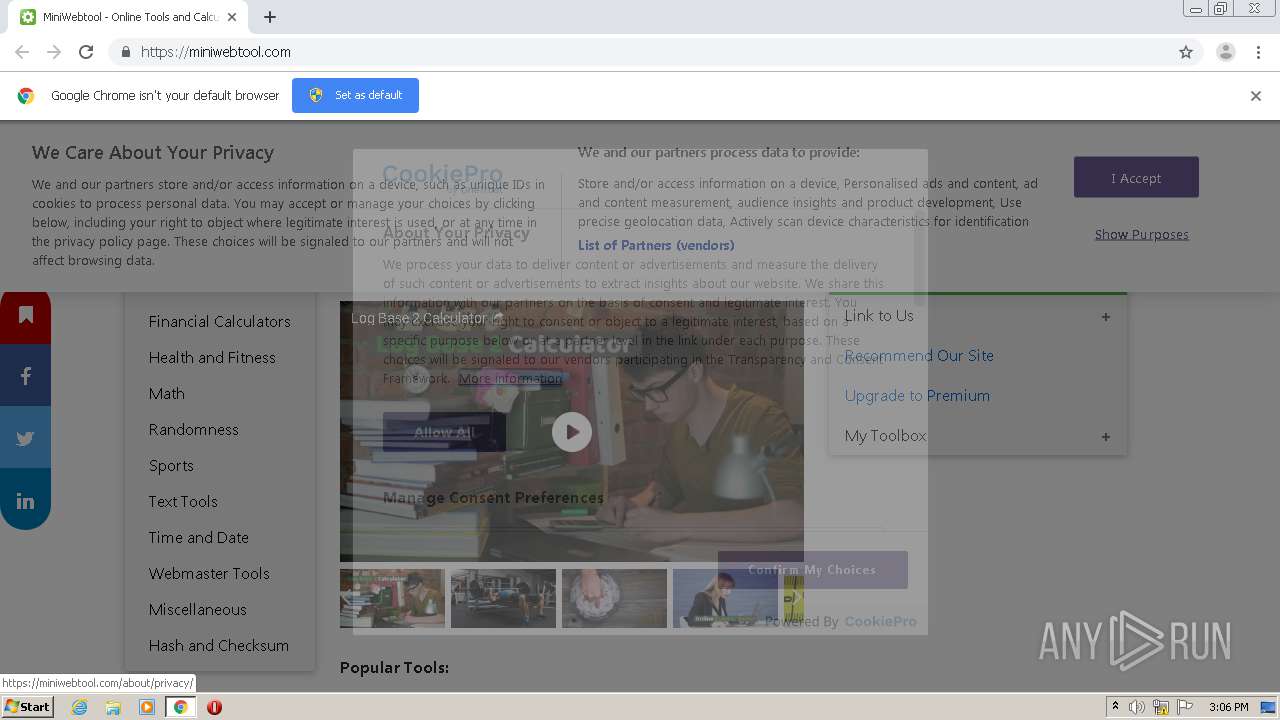Open Financial Calculators category

[219, 321]
